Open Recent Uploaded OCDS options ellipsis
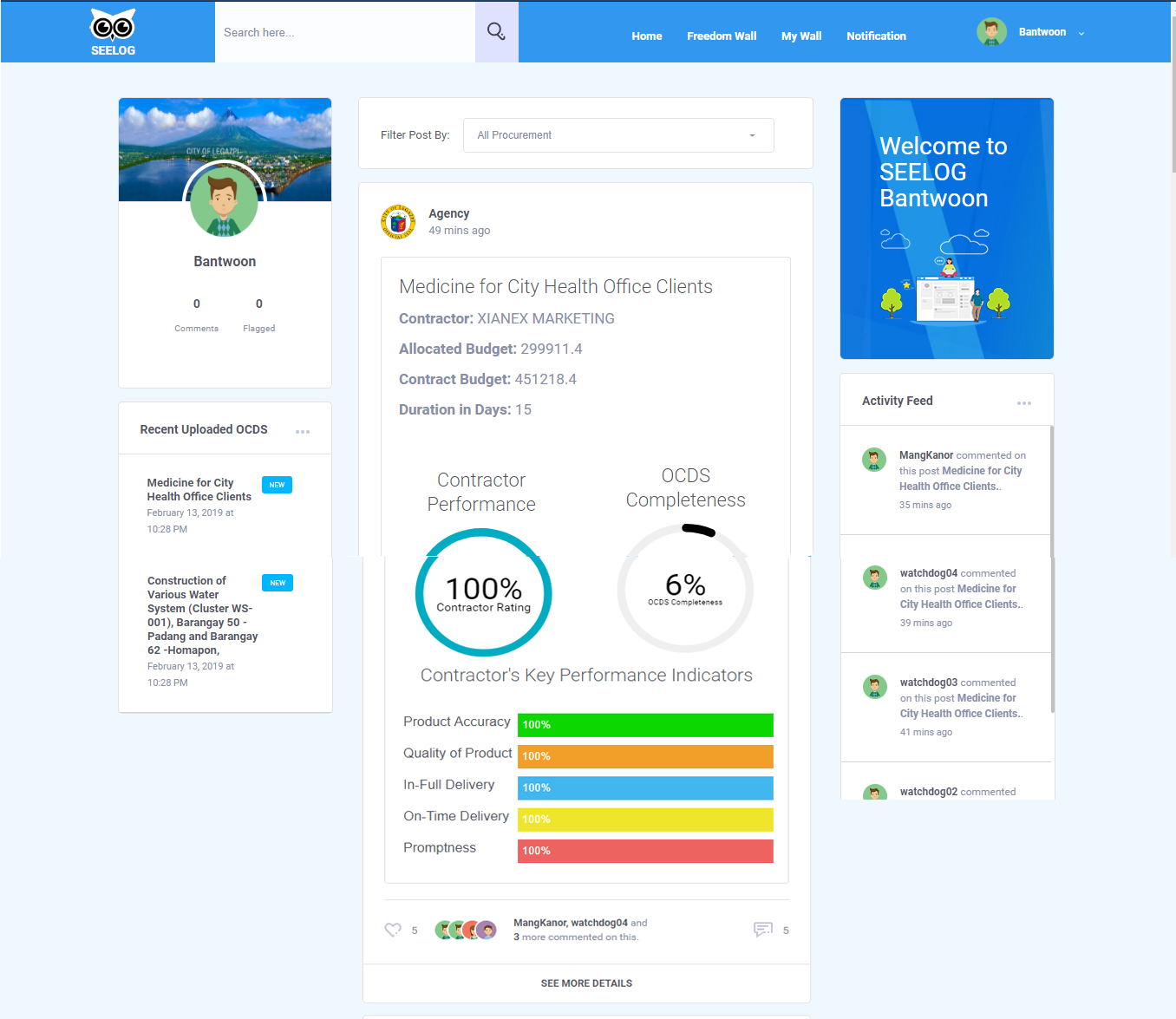 pos(303,432)
